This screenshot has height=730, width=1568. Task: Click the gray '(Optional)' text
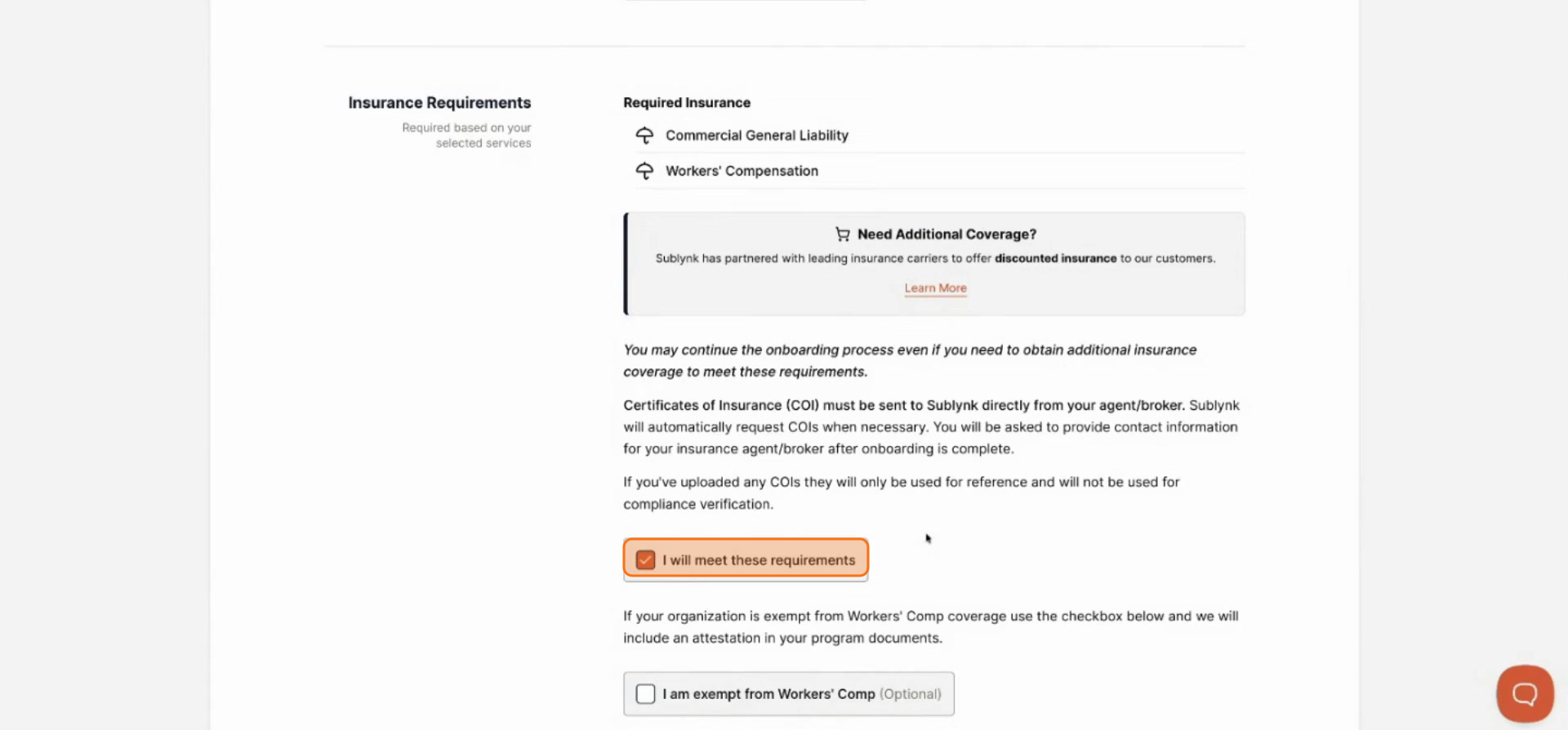pos(910,694)
